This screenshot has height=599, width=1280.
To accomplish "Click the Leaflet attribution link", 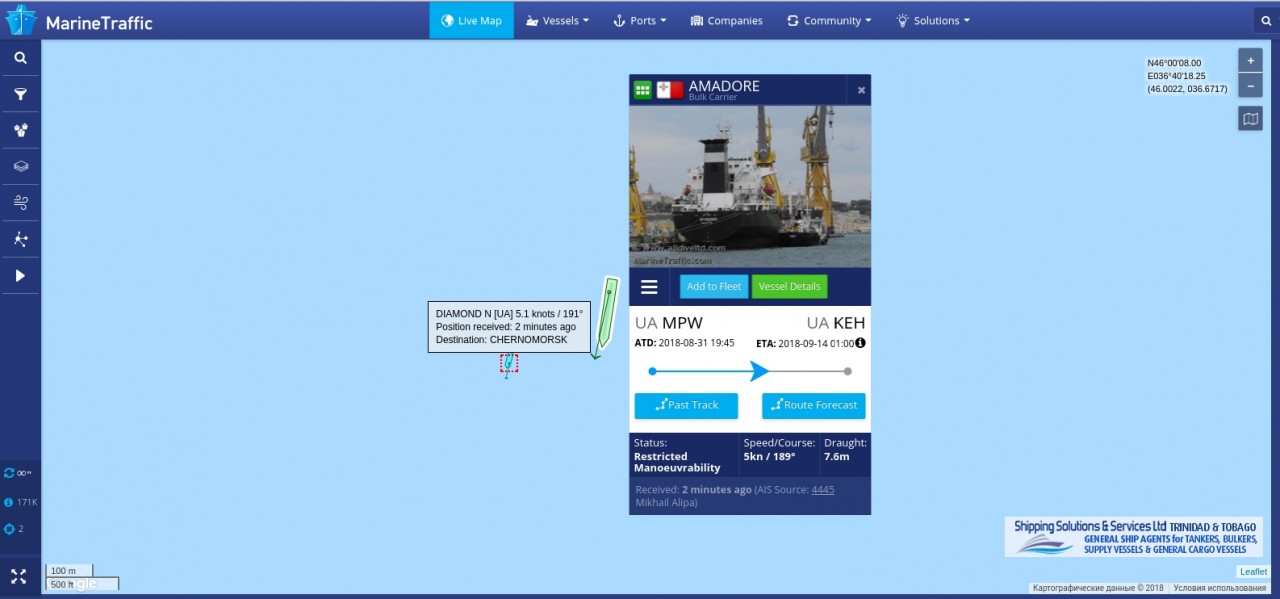I will click(1253, 572).
